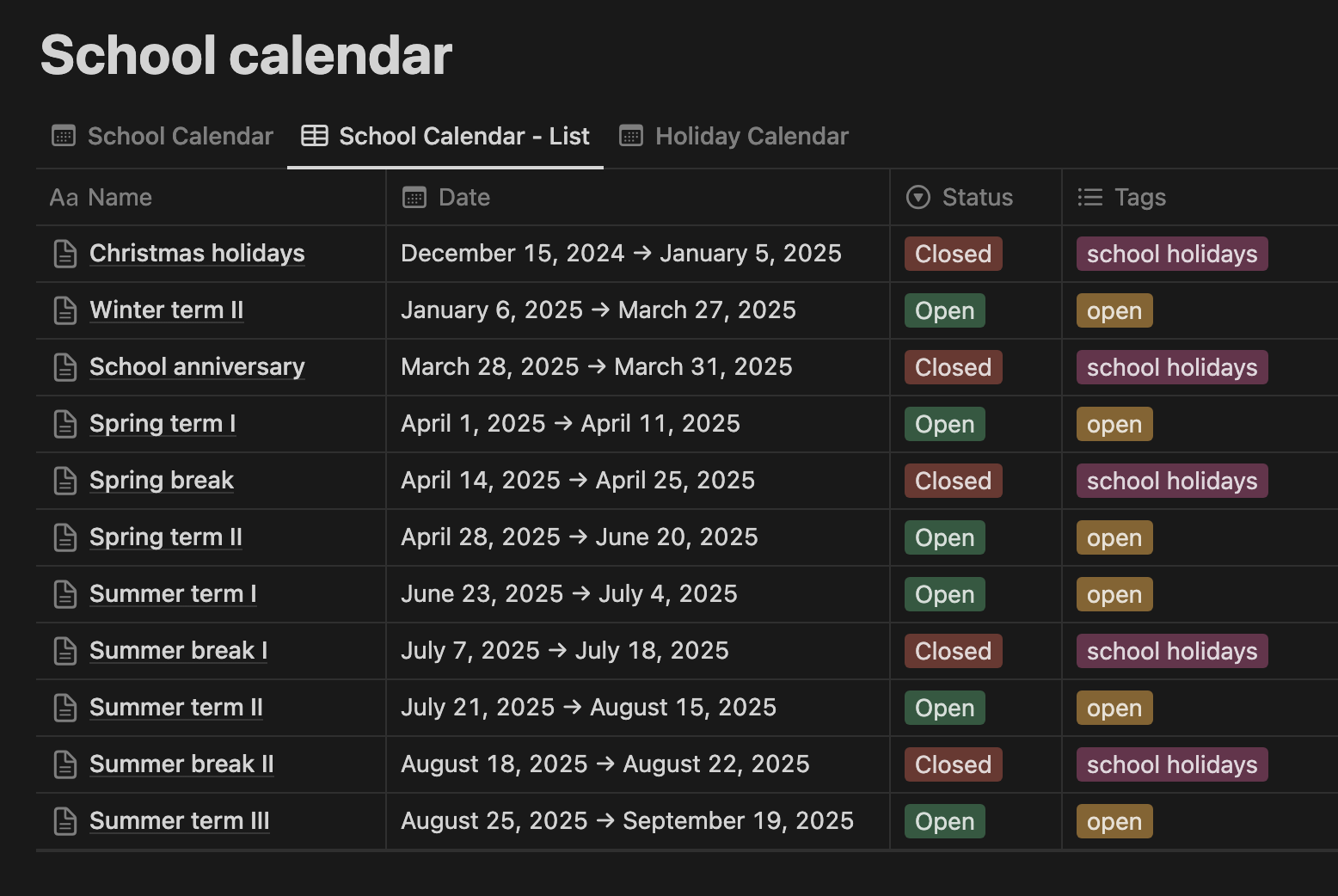Click the page icon beside Spring term I
Viewport: 1338px width, 896px height.
pos(65,424)
